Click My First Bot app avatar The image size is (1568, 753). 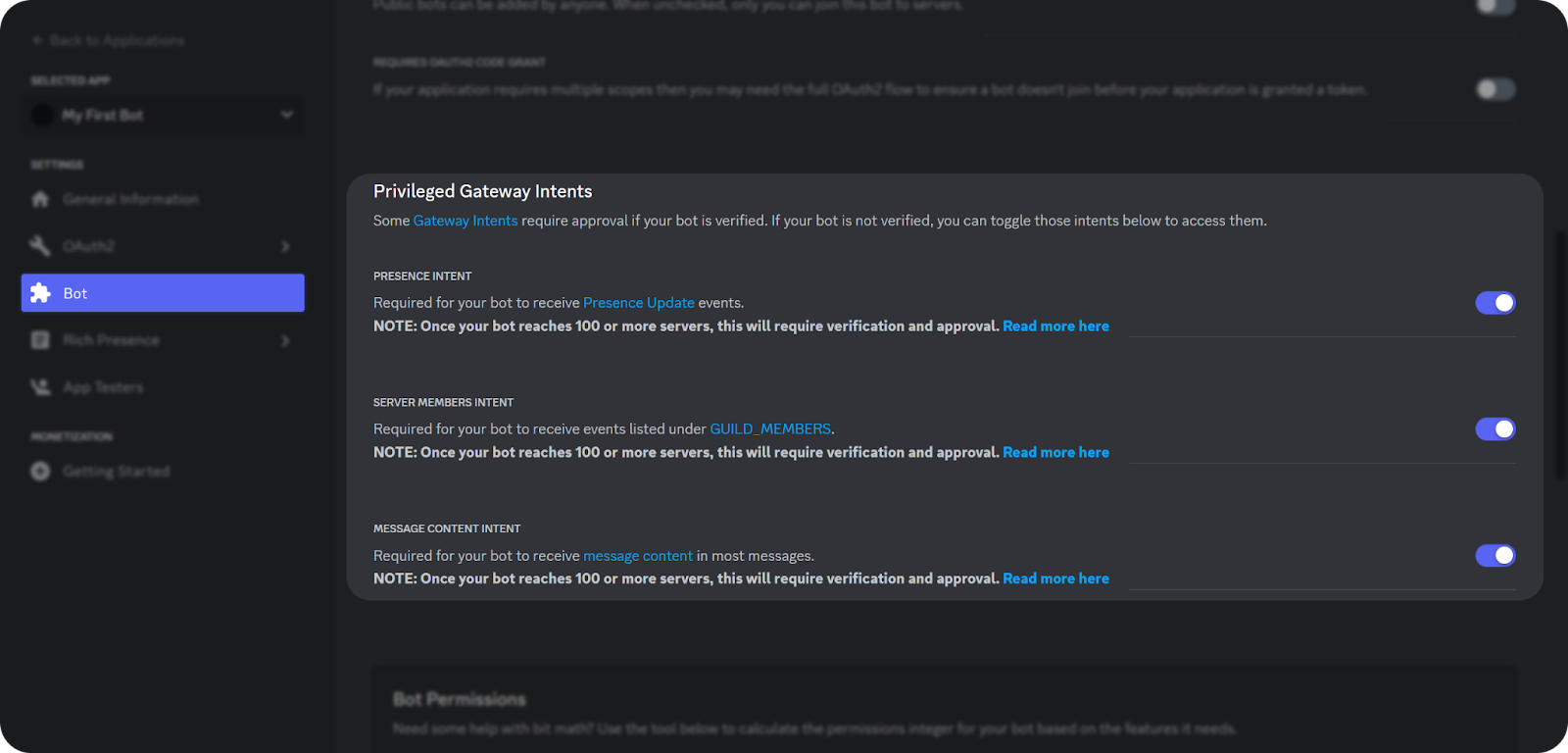click(43, 115)
